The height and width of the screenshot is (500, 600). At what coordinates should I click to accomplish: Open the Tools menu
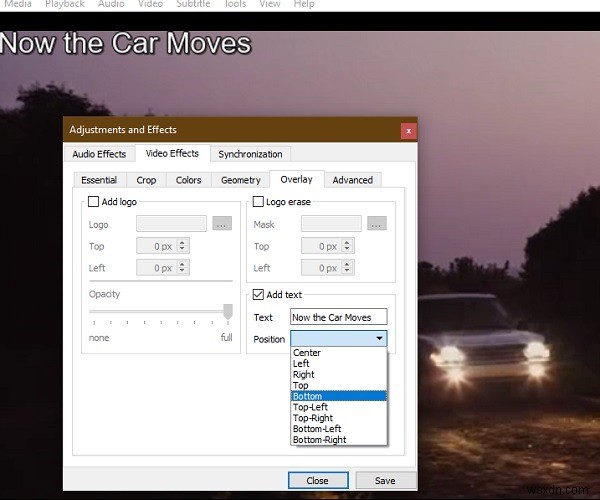coord(235,4)
